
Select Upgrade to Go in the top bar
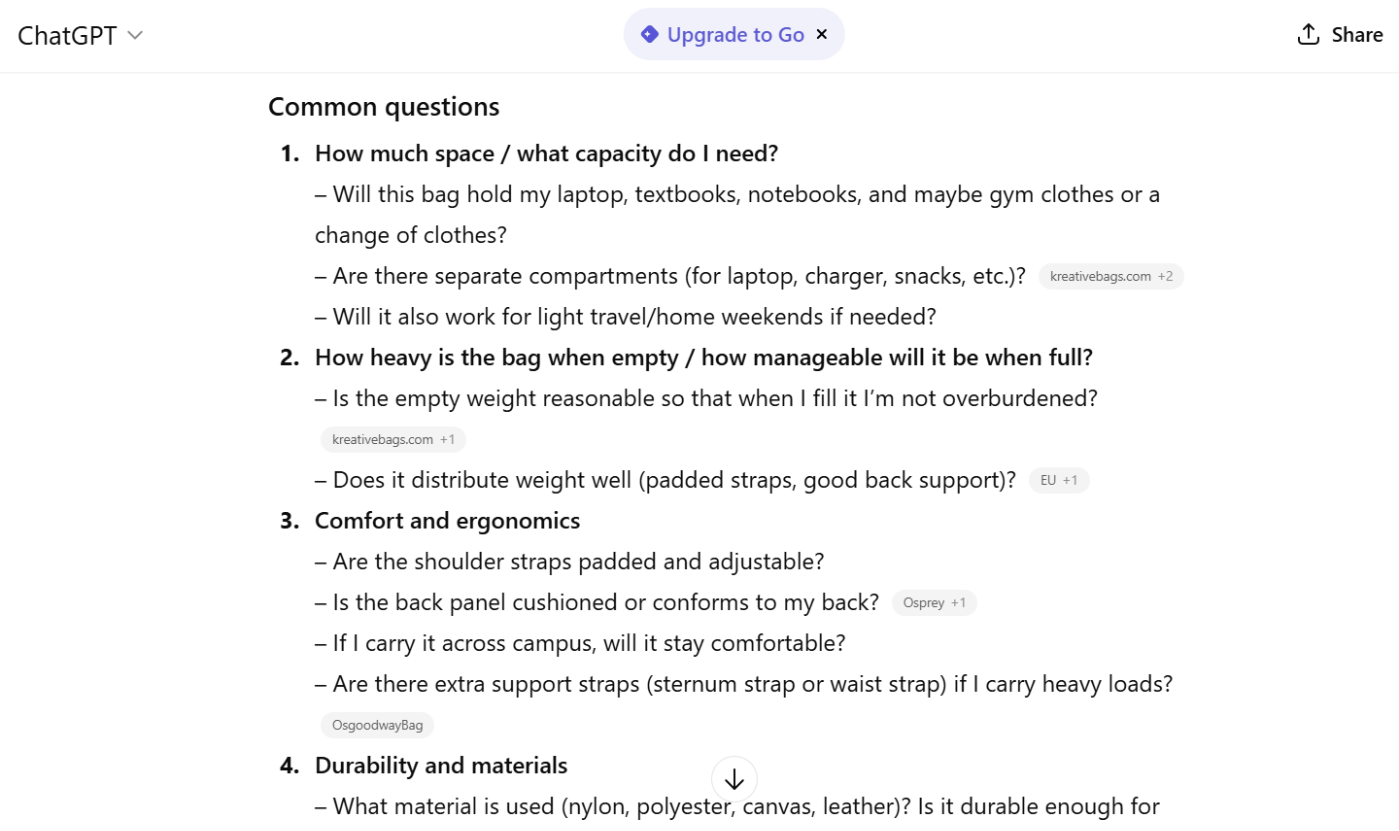[736, 33]
